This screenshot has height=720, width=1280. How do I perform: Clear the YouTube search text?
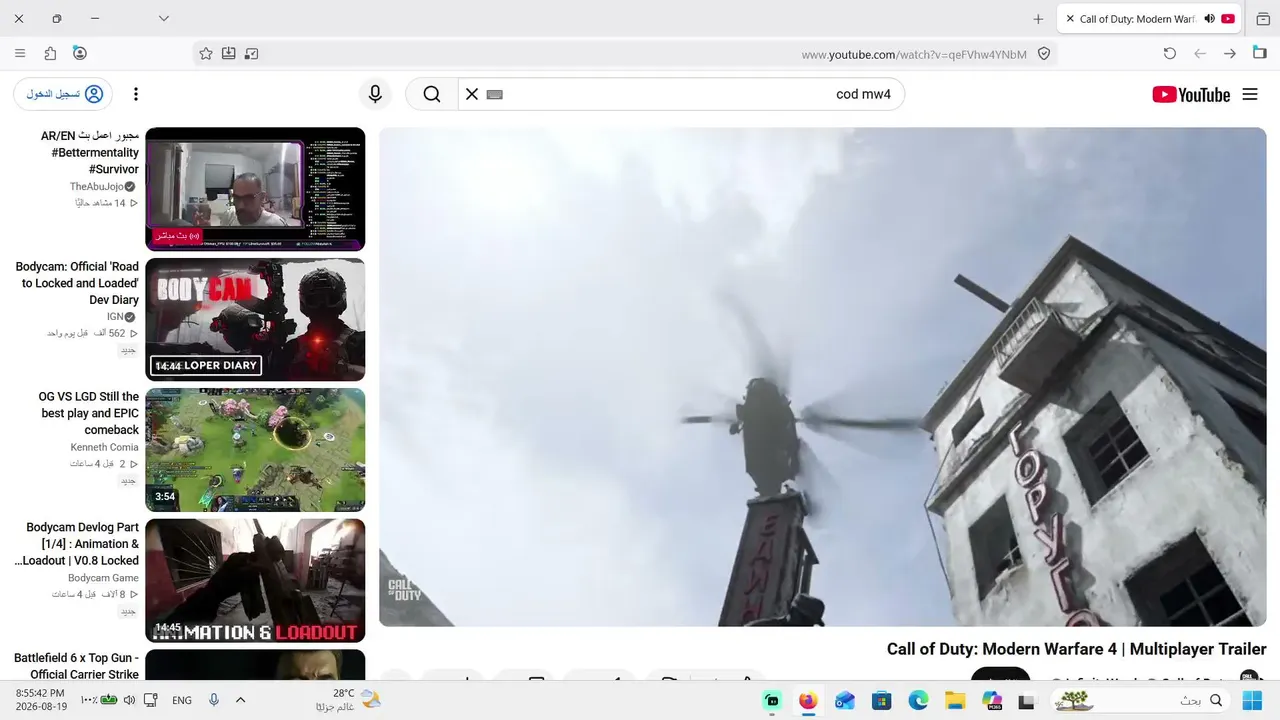tap(472, 94)
